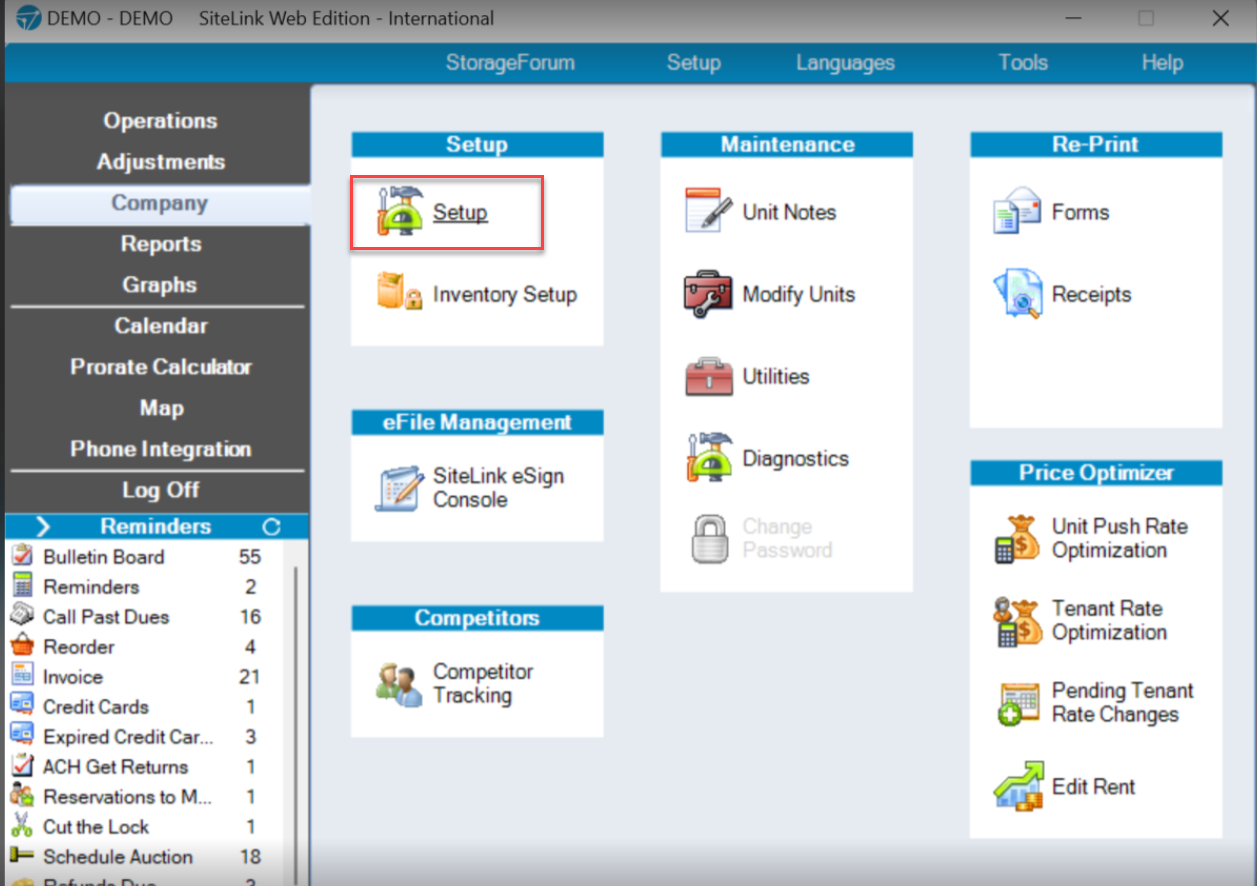Click the Schedule Auction count 18
This screenshot has width=1257, height=886.
pos(250,857)
